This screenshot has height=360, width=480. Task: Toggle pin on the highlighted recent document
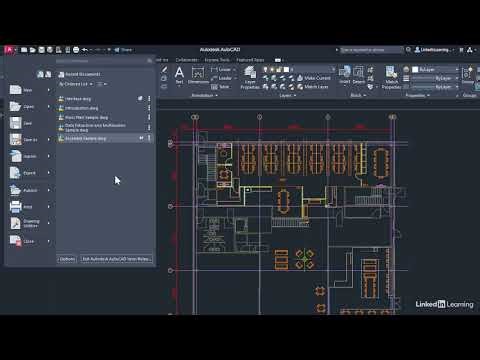[x=141, y=138]
